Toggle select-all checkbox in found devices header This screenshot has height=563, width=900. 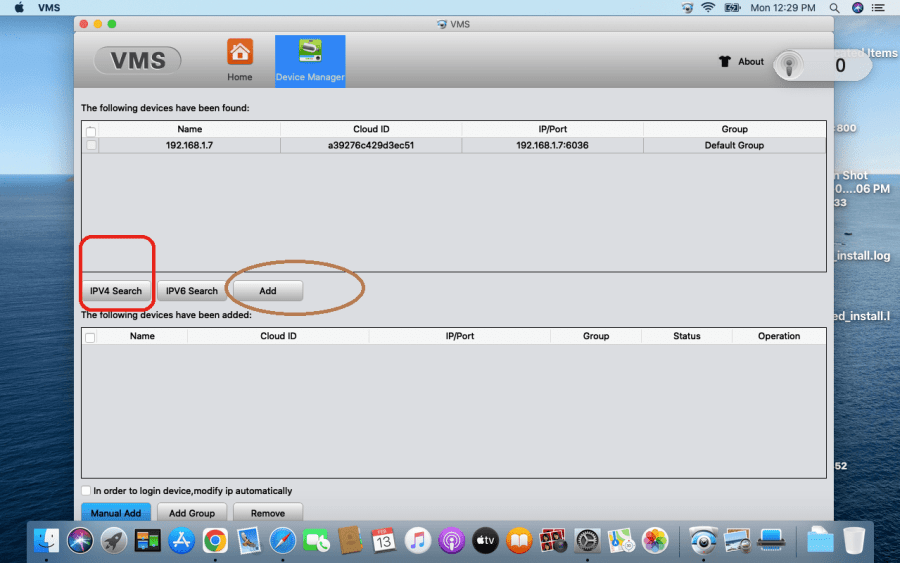point(92,130)
